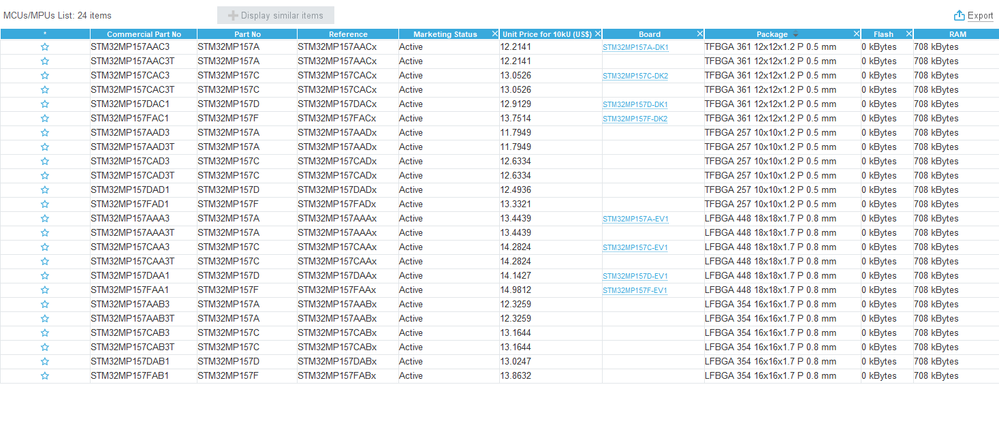Click star next to STM32MP157DAB1
The width and height of the screenshot is (999, 428).
point(45,362)
